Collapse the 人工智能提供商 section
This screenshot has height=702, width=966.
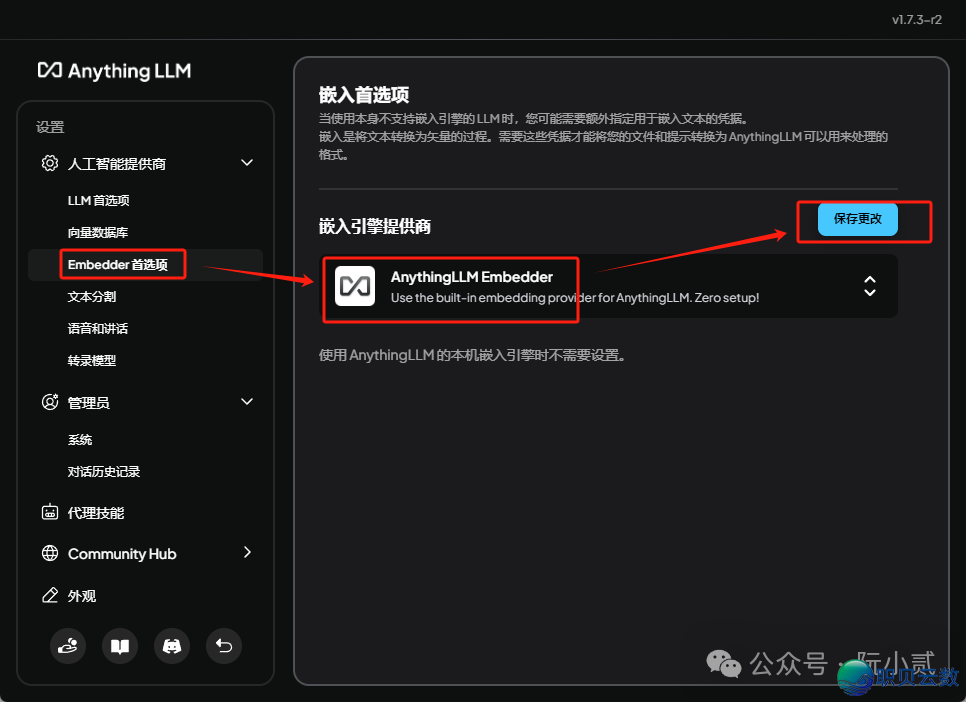(247, 162)
